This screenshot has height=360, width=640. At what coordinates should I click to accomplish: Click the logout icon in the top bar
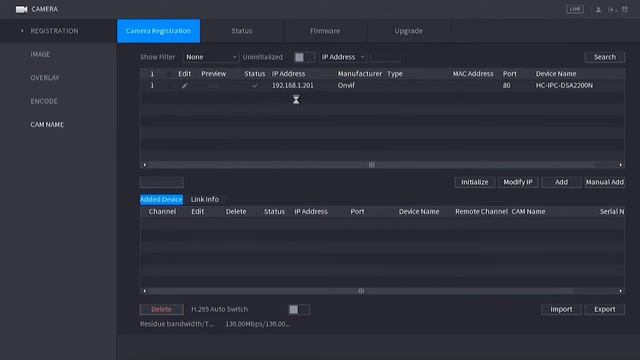pyautogui.click(x=612, y=9)
